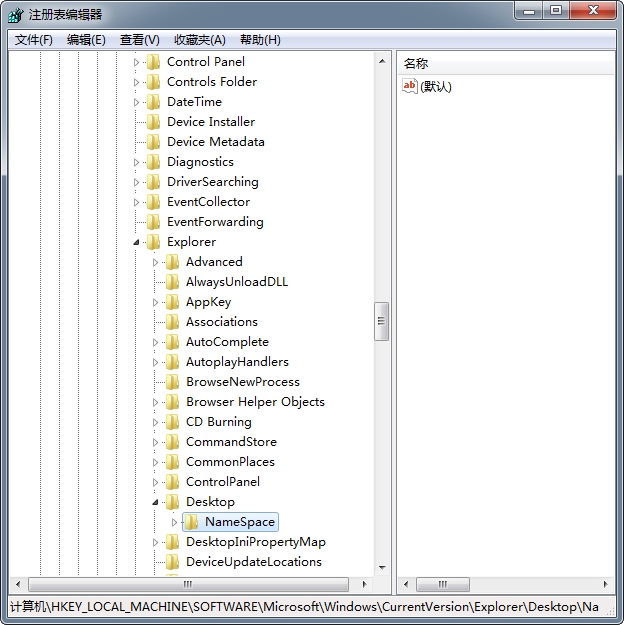
Task: Open the 帮助(H) menu
Action: (x=260, y=40)
